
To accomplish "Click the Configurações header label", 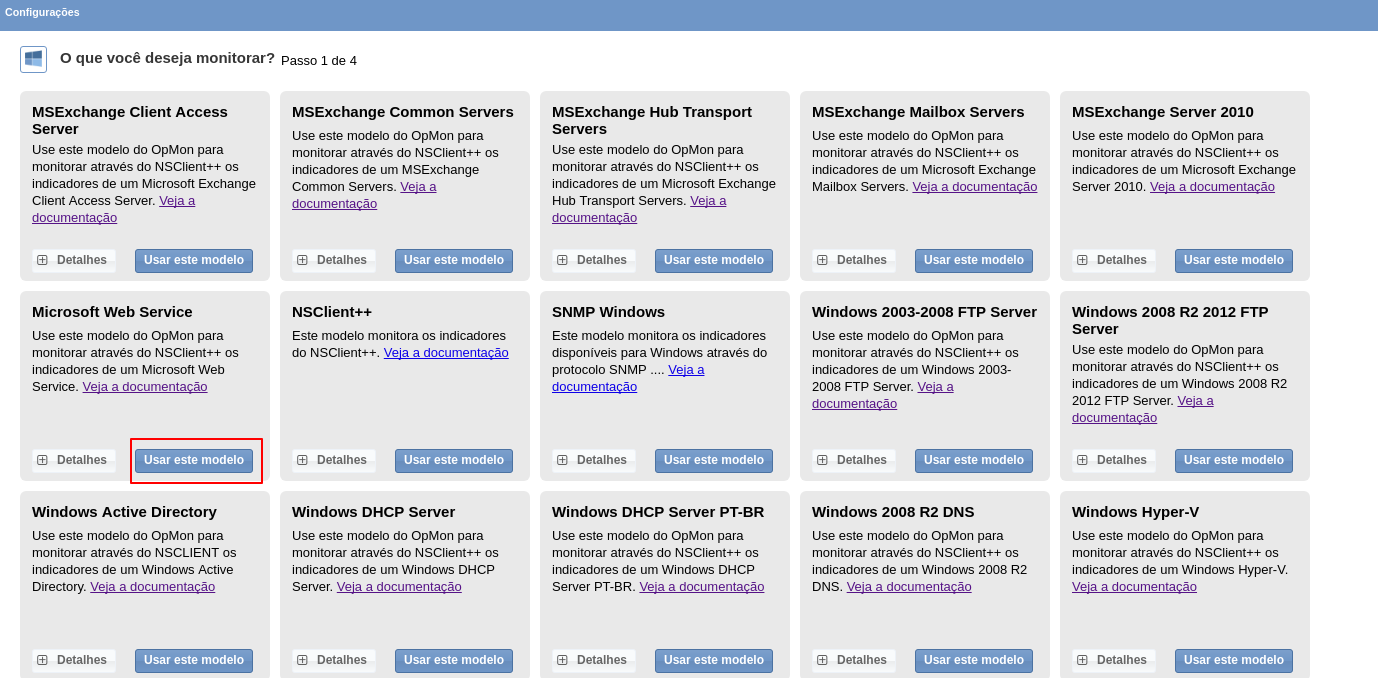I will [42, 12].
